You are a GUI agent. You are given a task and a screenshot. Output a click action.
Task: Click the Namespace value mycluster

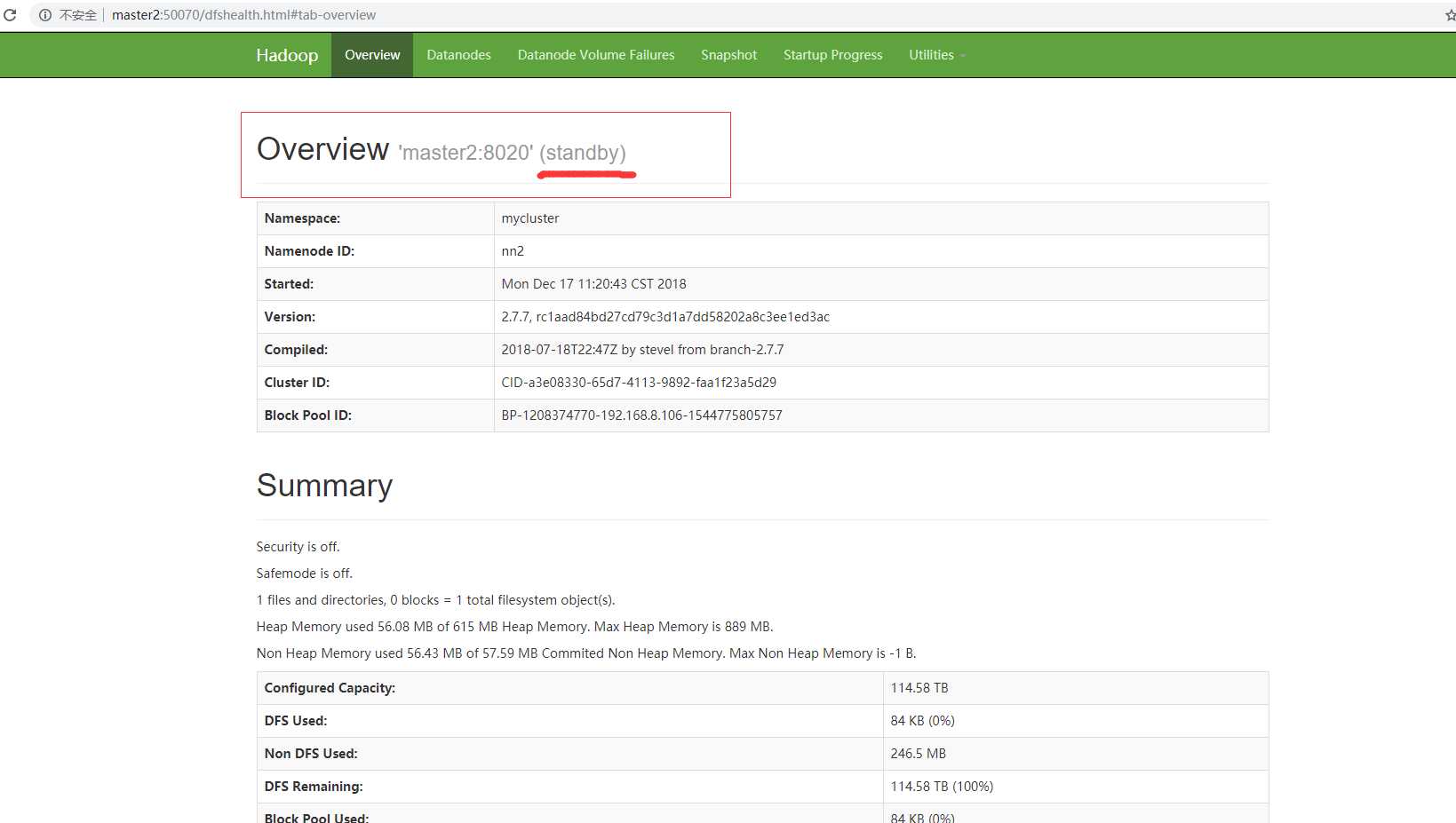(530, 218)
